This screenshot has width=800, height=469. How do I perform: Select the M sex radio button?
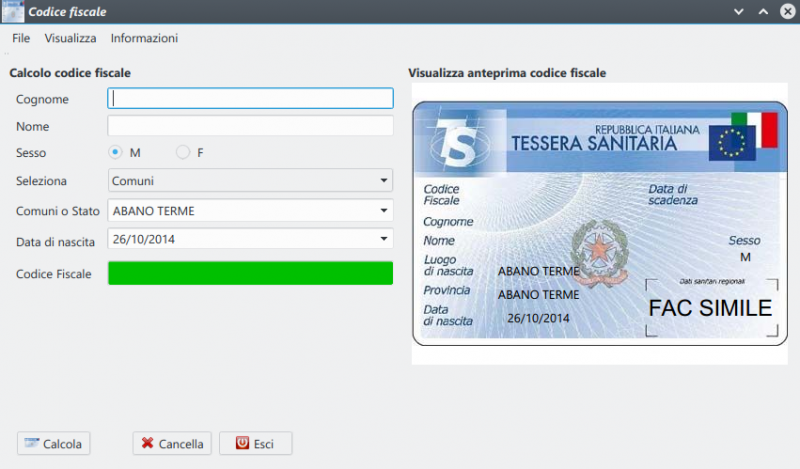pos(116,153)
